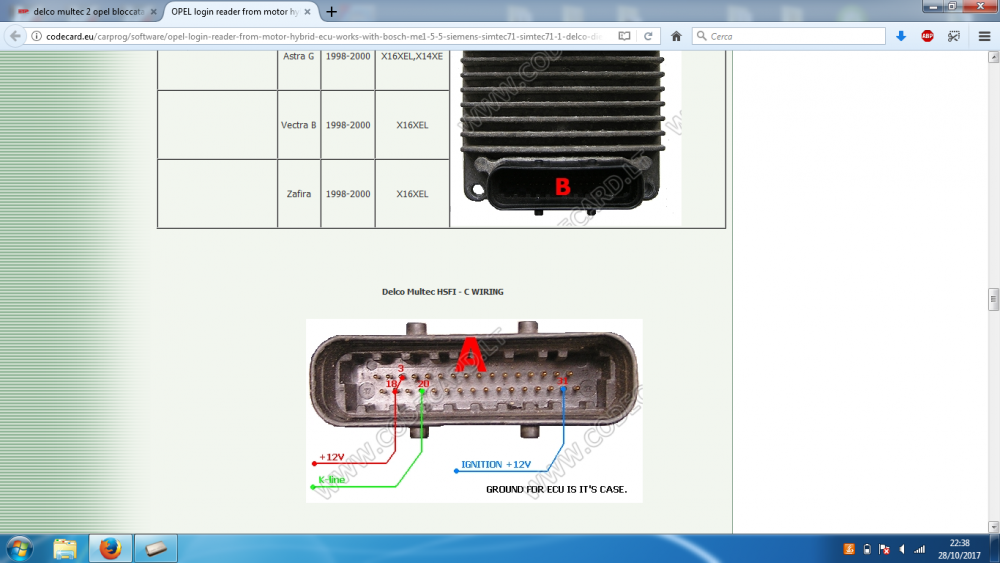Open the Firefox hamburger menu
Screen dimensions: 1000x563
pos(984,36)
